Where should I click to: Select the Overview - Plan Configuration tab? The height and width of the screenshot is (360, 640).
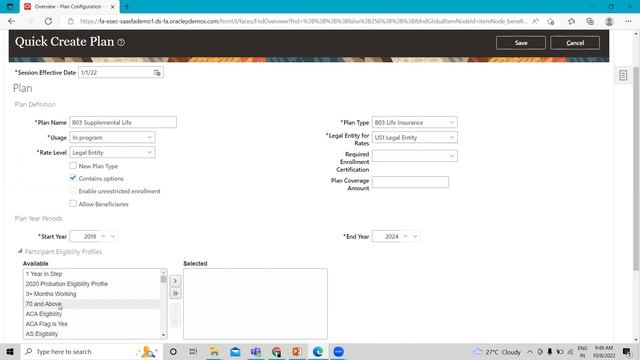(x=69, y=7)
